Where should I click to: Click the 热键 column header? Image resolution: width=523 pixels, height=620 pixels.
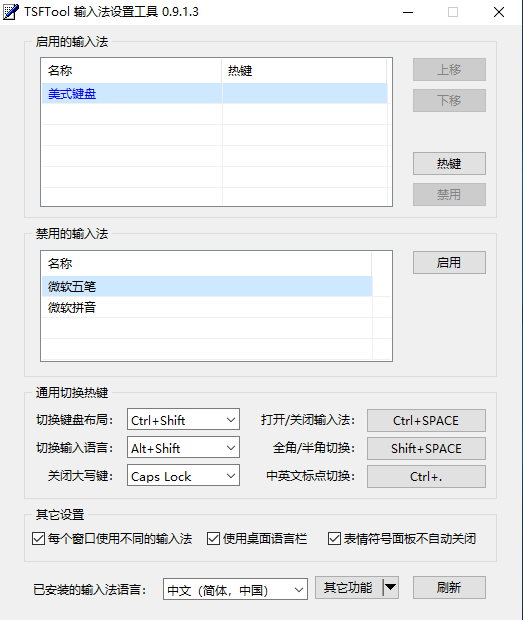[304, 71]
